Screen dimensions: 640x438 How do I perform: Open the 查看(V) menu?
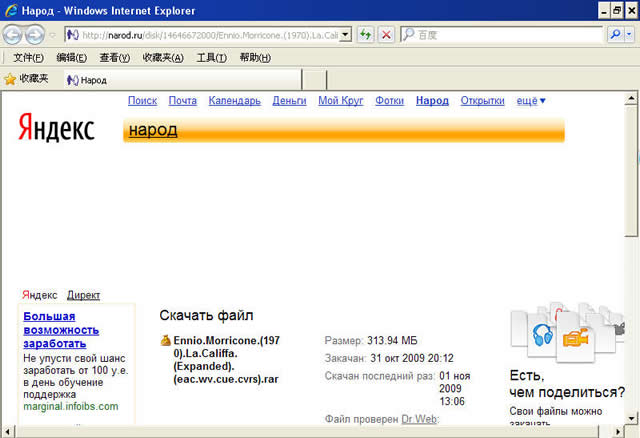[115, 58]
